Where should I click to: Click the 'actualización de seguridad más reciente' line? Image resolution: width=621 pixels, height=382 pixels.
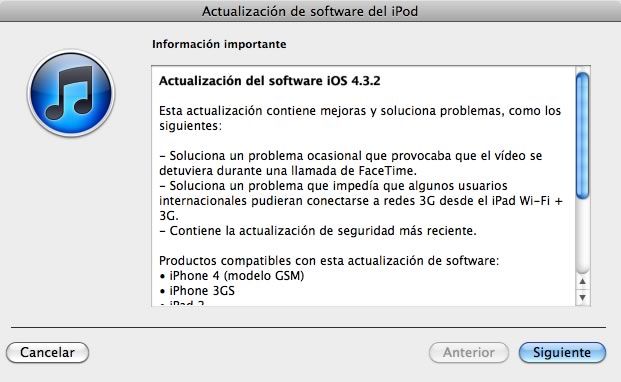tap(318, 230)
